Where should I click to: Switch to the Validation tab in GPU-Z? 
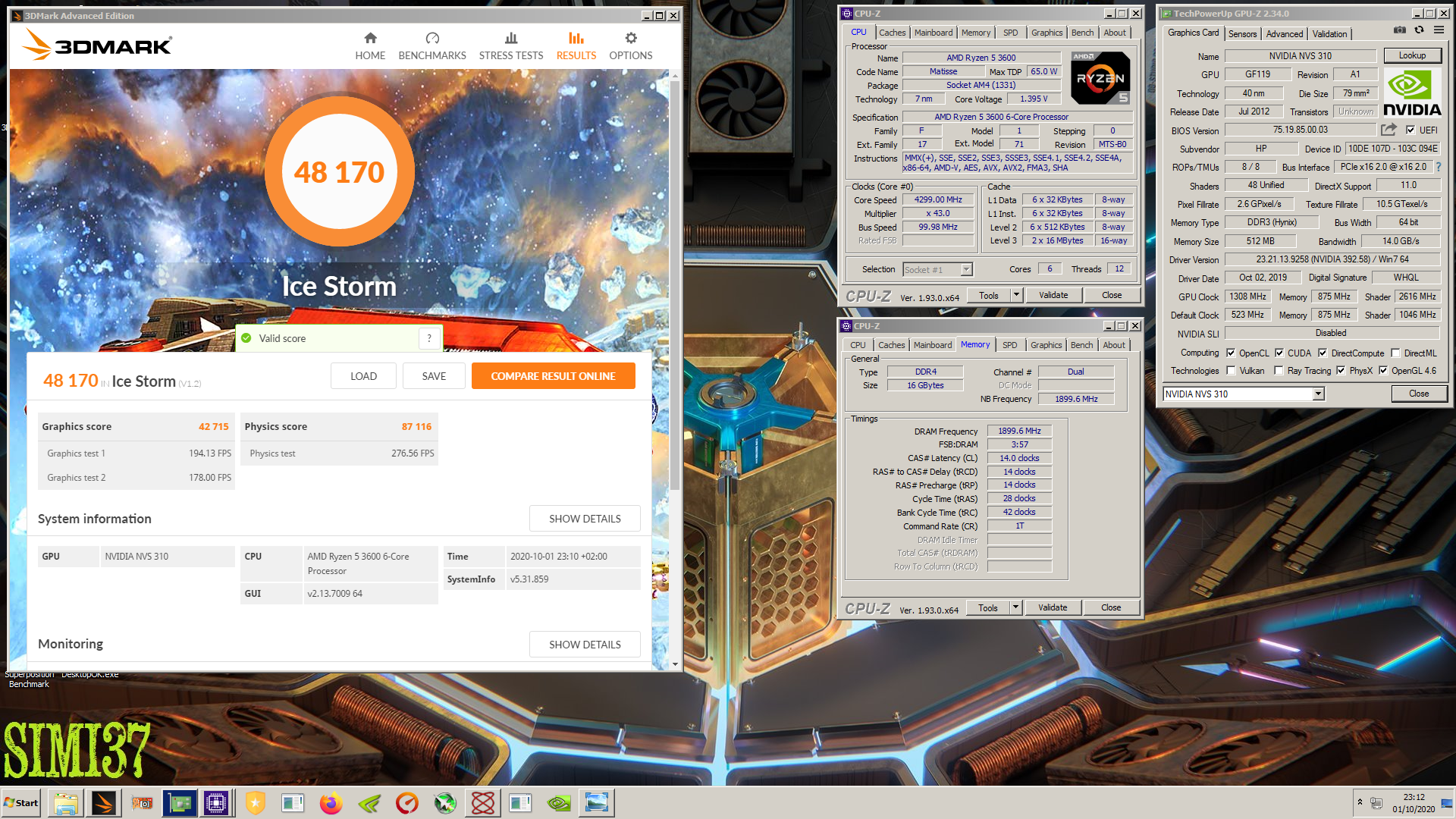[x=1329, y=34]
